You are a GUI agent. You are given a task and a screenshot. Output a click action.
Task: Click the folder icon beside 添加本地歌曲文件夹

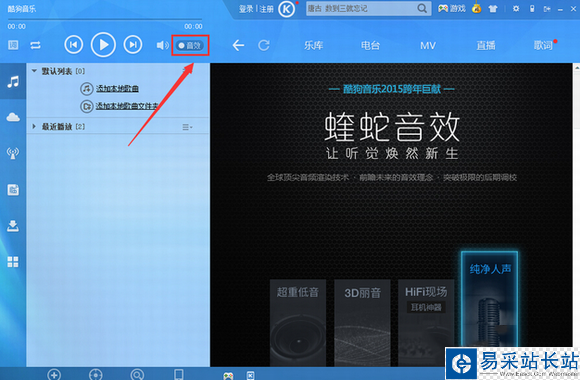click(87, 106)
